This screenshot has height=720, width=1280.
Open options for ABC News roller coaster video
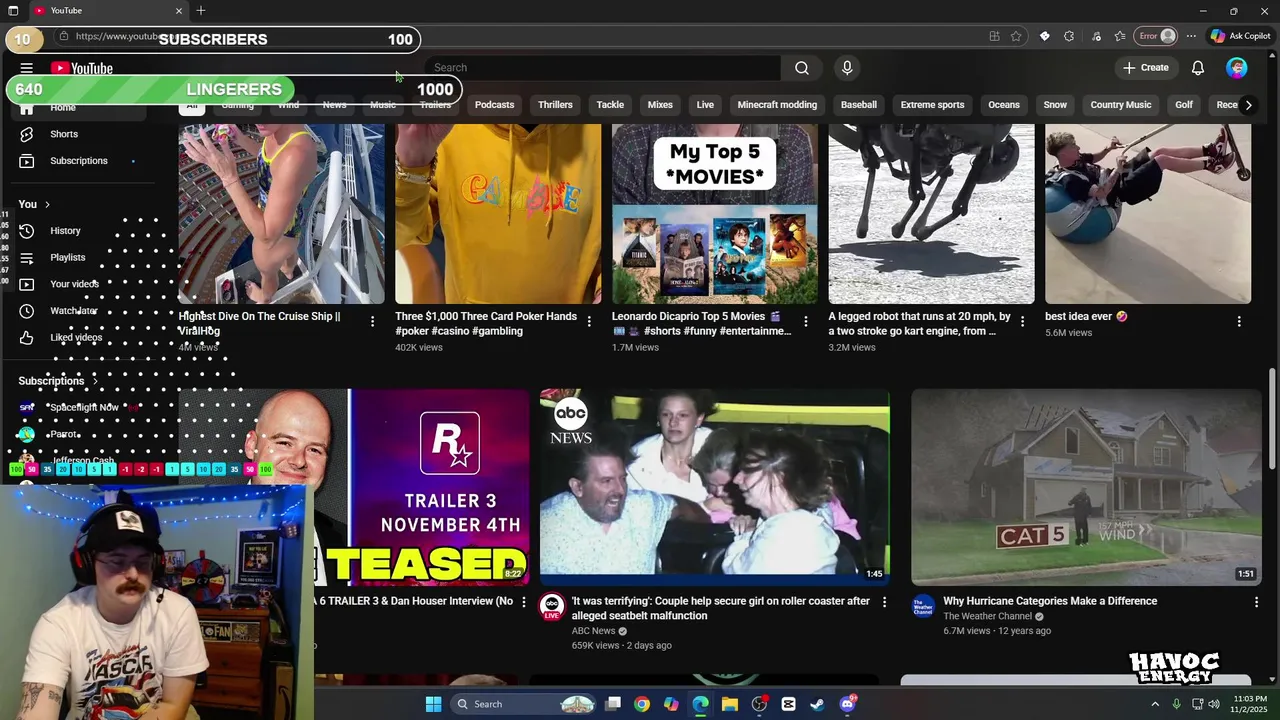pyautogui.click(x=884, y=602)
